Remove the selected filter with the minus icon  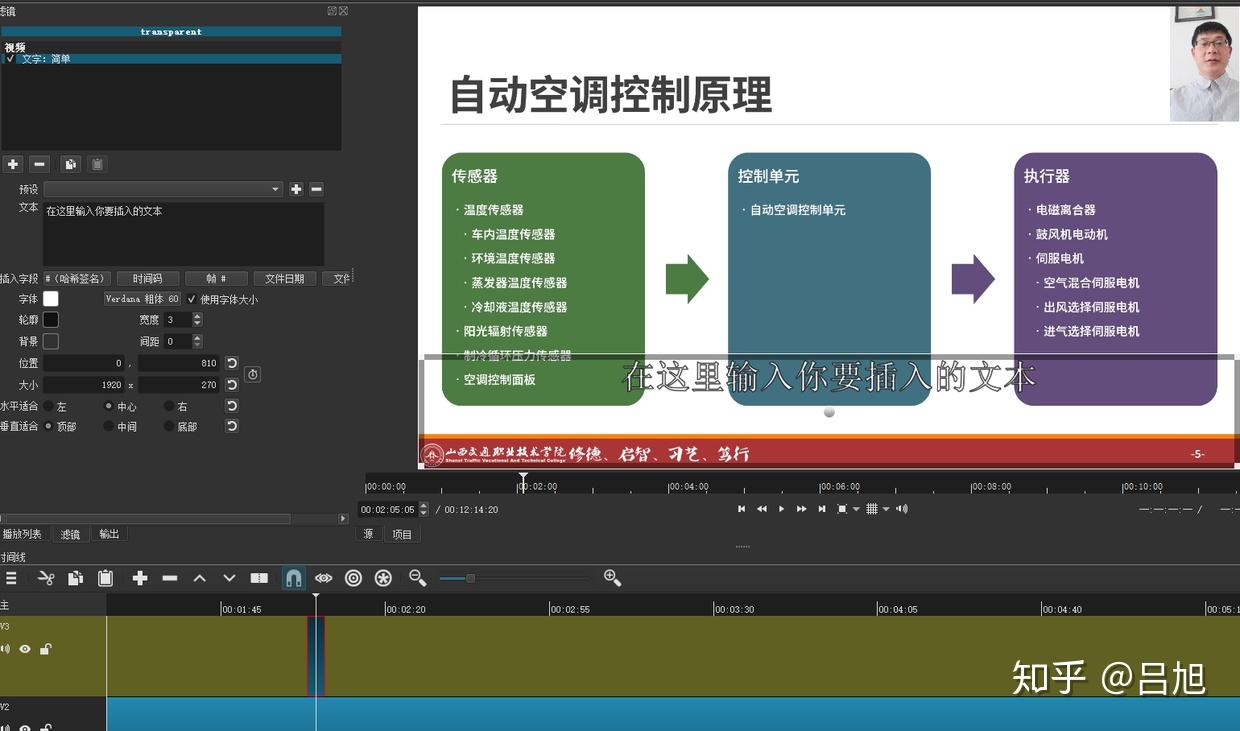40,164
